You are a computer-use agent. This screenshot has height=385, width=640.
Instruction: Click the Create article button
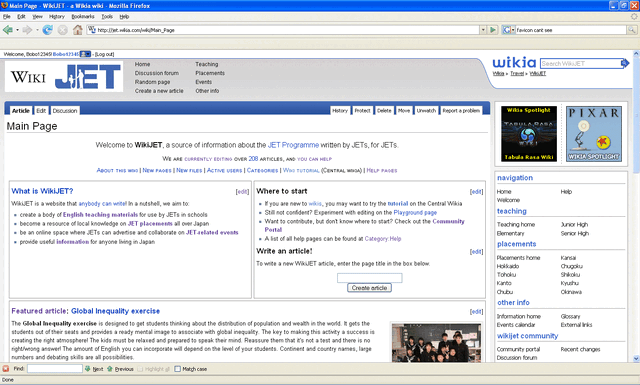[x=369, y=288]
